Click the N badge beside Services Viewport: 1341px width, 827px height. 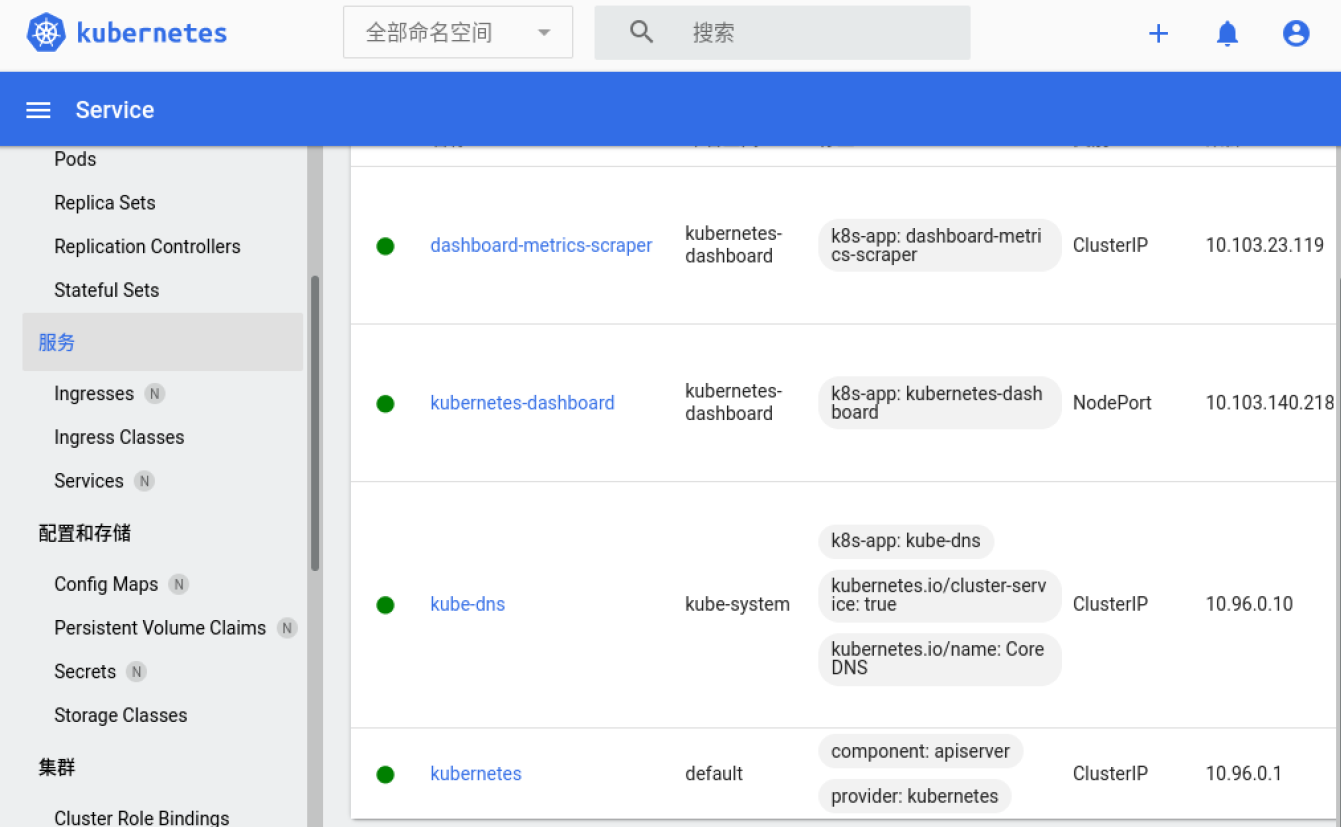[144, 481]
